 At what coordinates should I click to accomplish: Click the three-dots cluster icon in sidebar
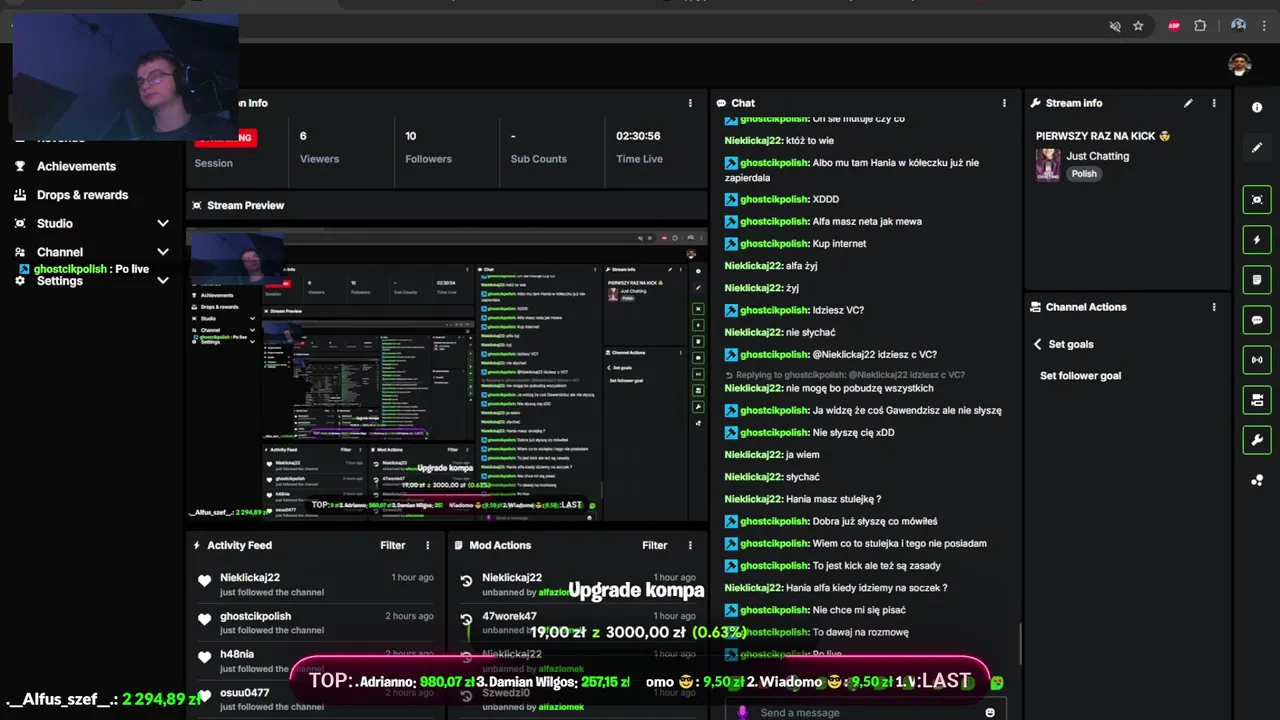click(x=1257, y=481)
